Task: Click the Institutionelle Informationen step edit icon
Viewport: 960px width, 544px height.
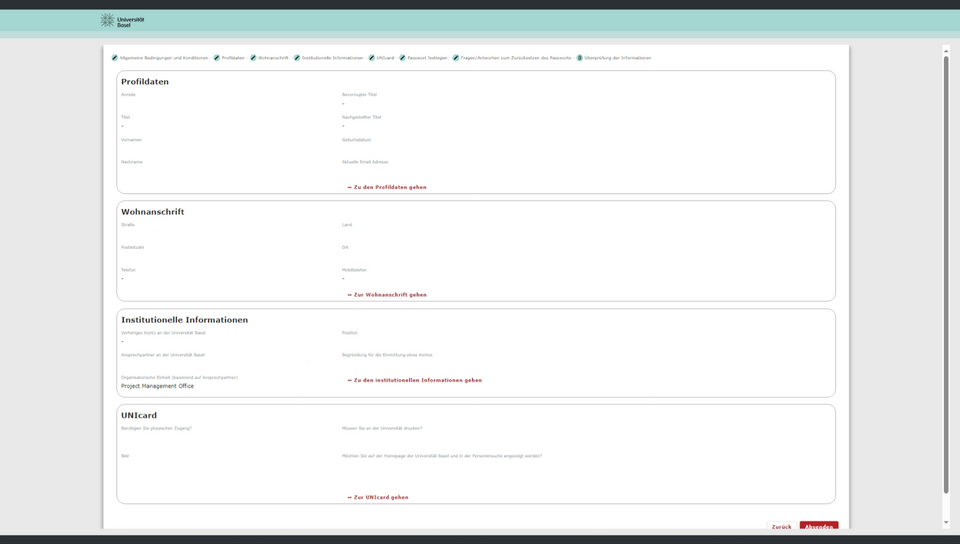Action: (297, 58)
